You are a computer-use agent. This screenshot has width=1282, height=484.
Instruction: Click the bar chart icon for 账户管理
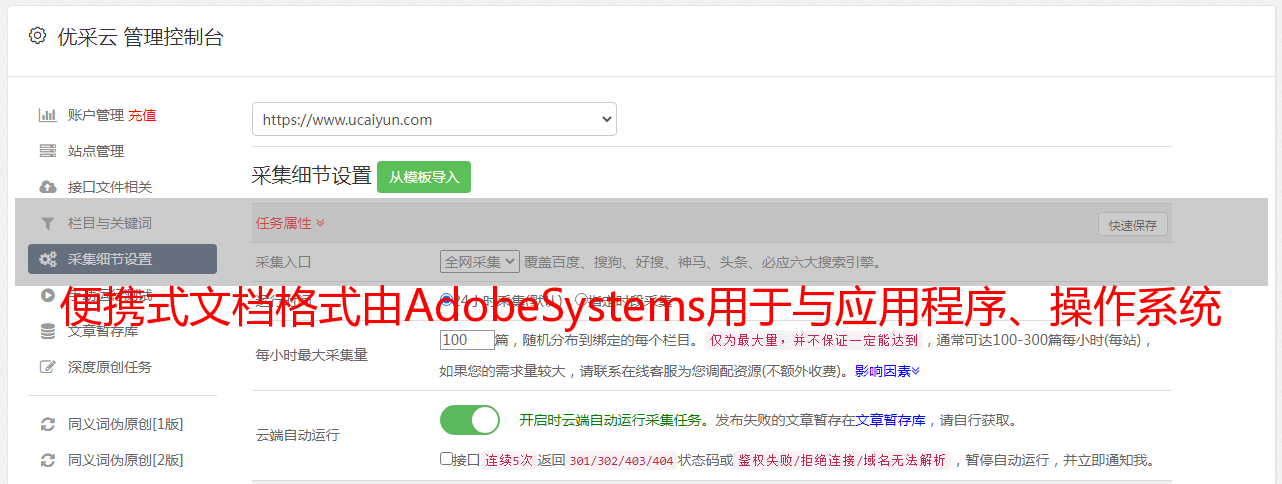point(47,115)
